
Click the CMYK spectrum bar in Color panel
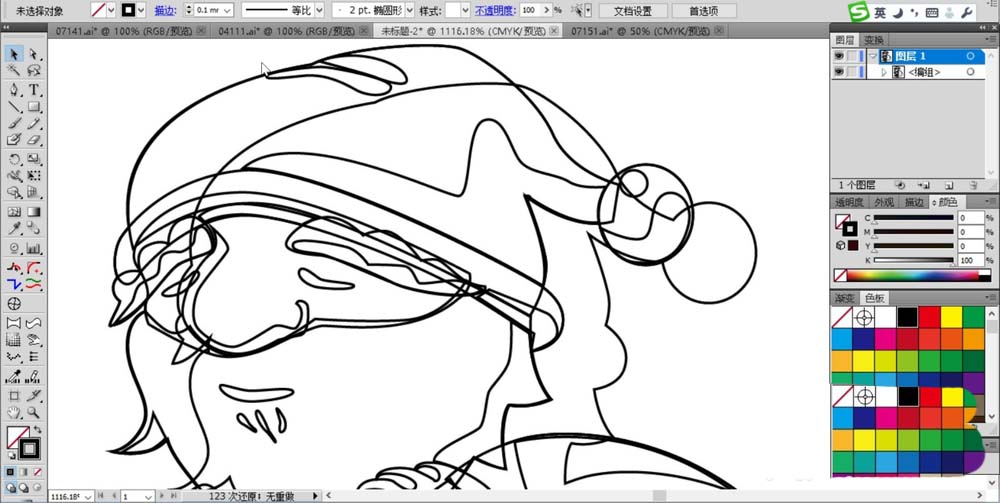click(913, 276)
